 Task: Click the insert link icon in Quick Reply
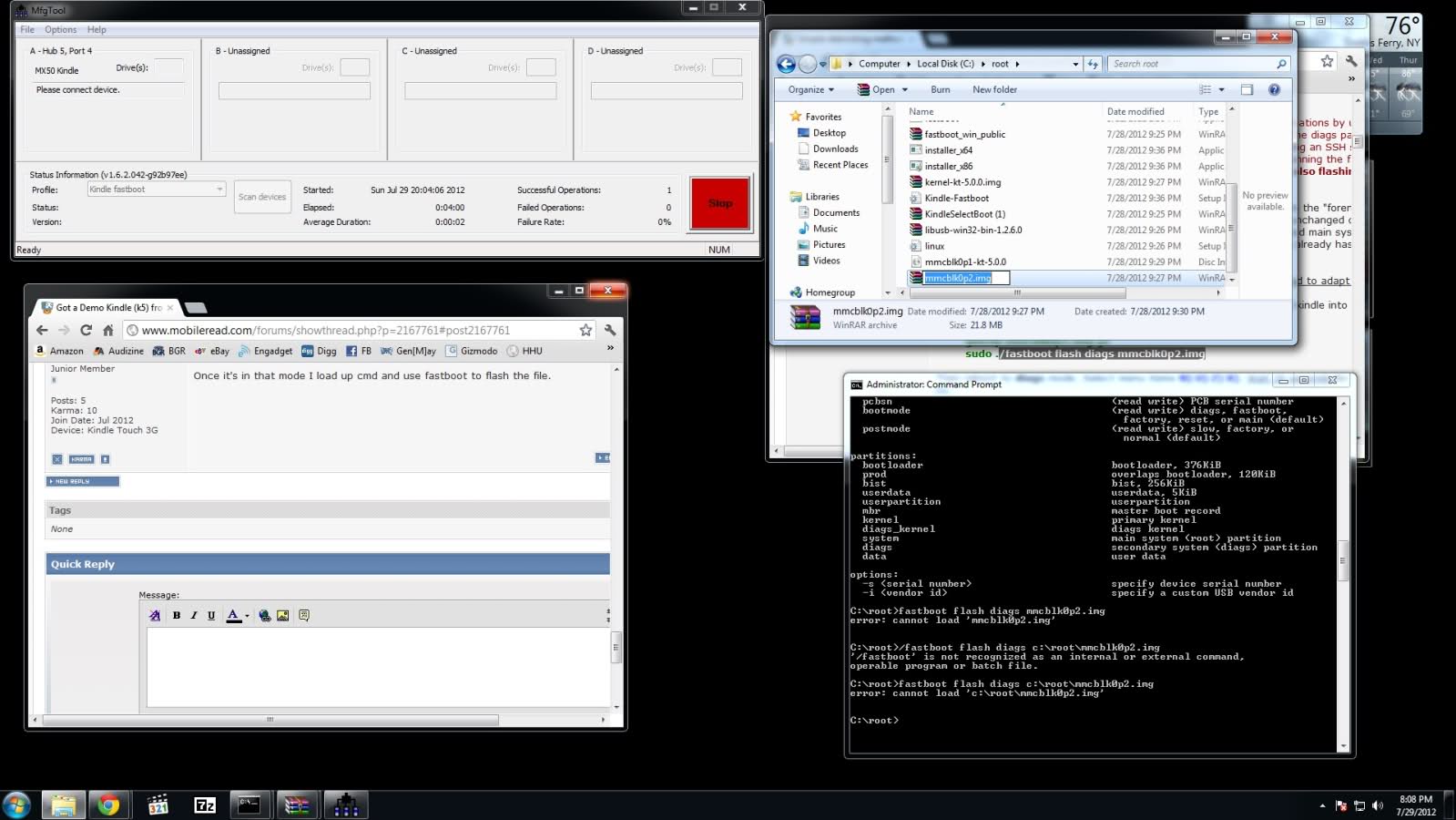(264, 615)
